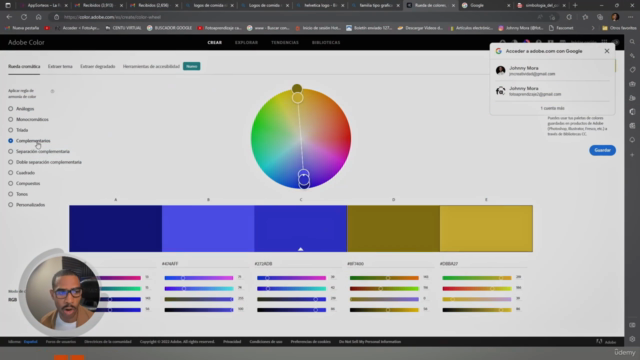The image size is (640, 360).
Task: Click the Edge sidebar Outlook icon
Action: (x=632, y=126)
